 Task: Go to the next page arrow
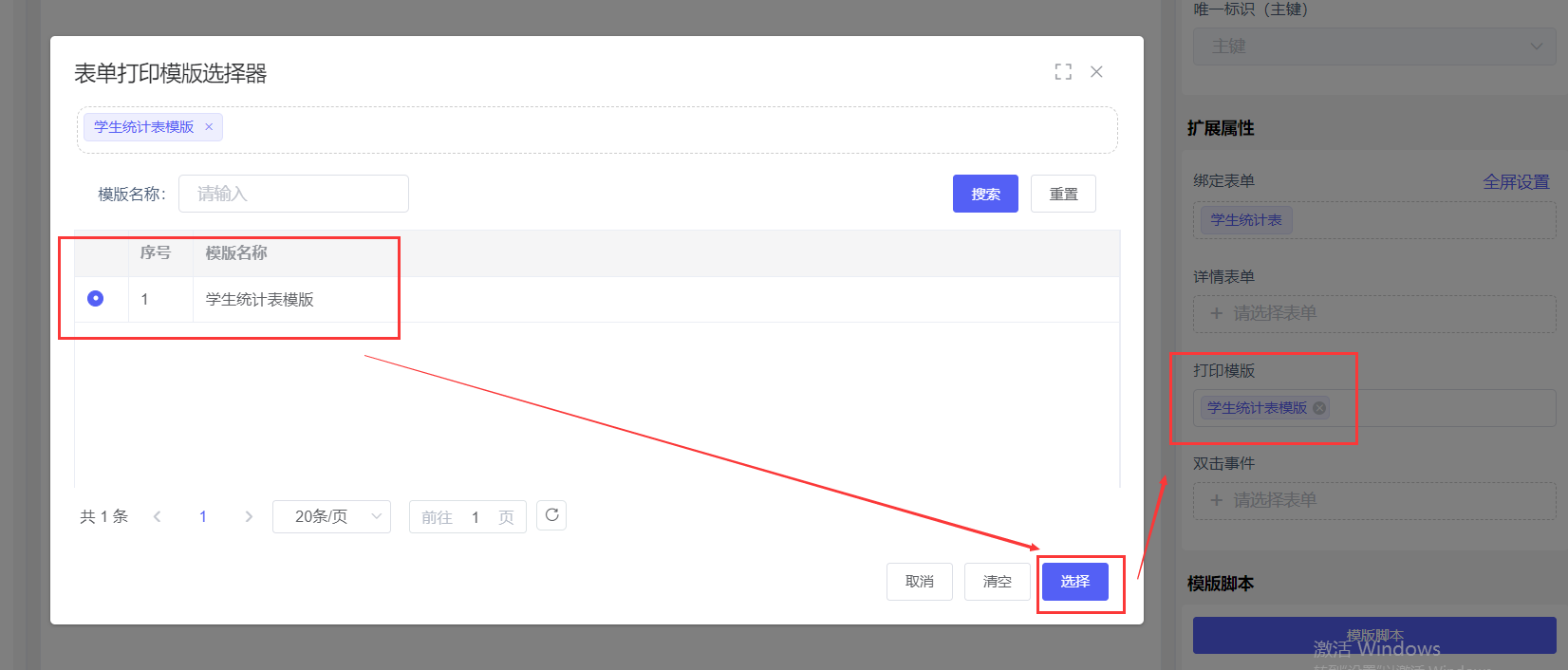click(249, 516)
